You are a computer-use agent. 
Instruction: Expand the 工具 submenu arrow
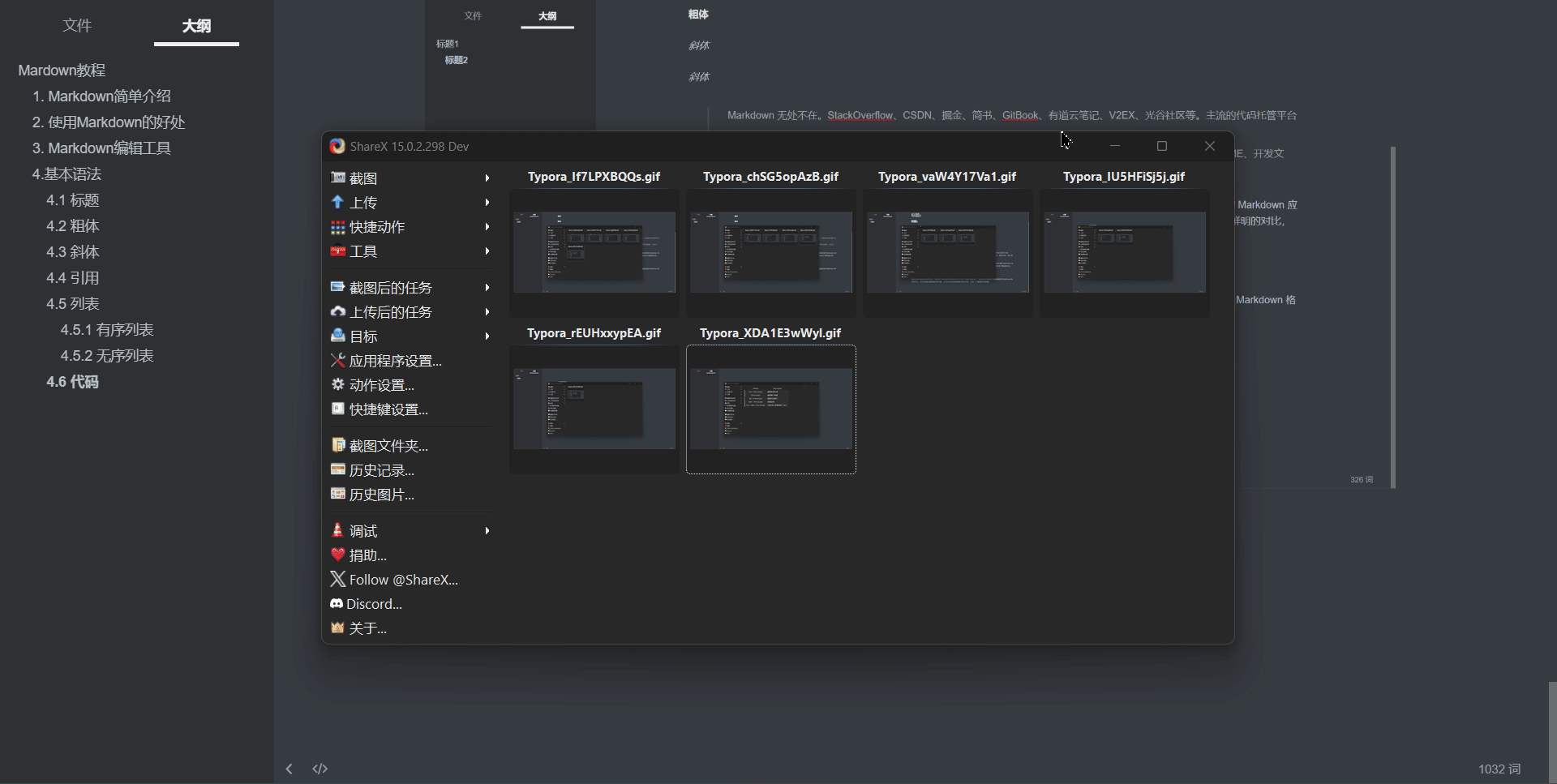(x=487, y=251)
